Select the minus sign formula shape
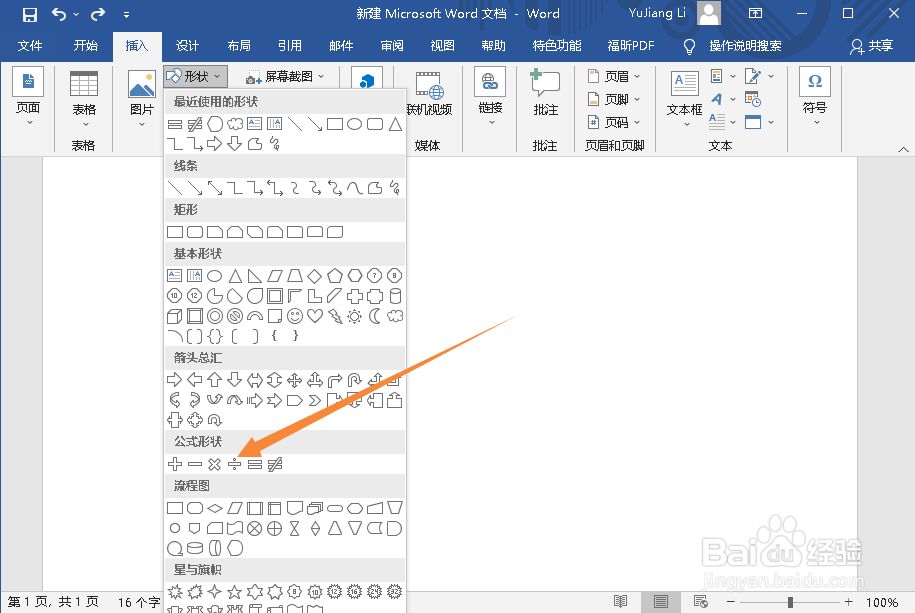This screenshot has width=915, height=613. click(x=195, y=464)
